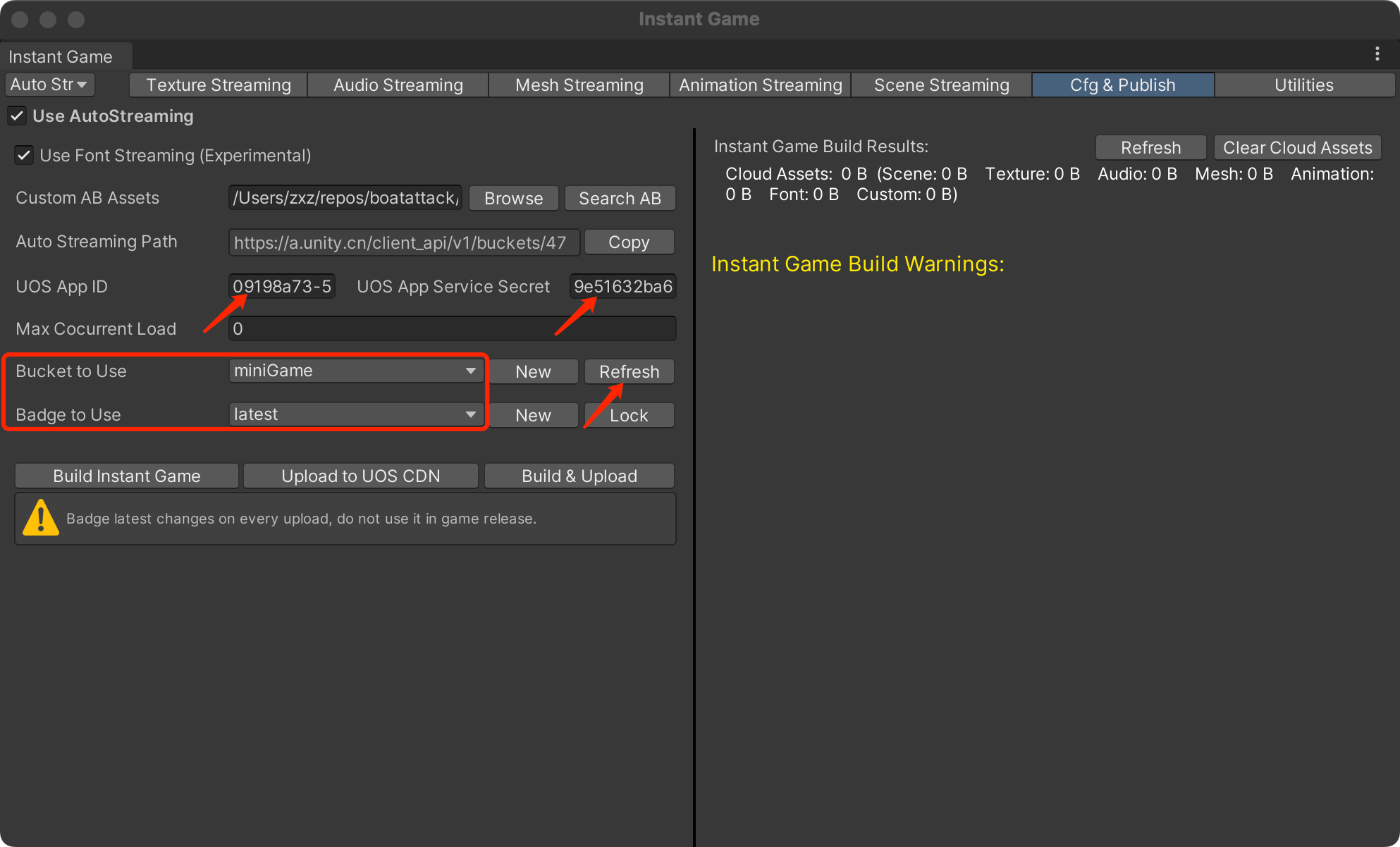Copy the Auto Streaming Path
1400x847 pixels.
pos(629,242)
